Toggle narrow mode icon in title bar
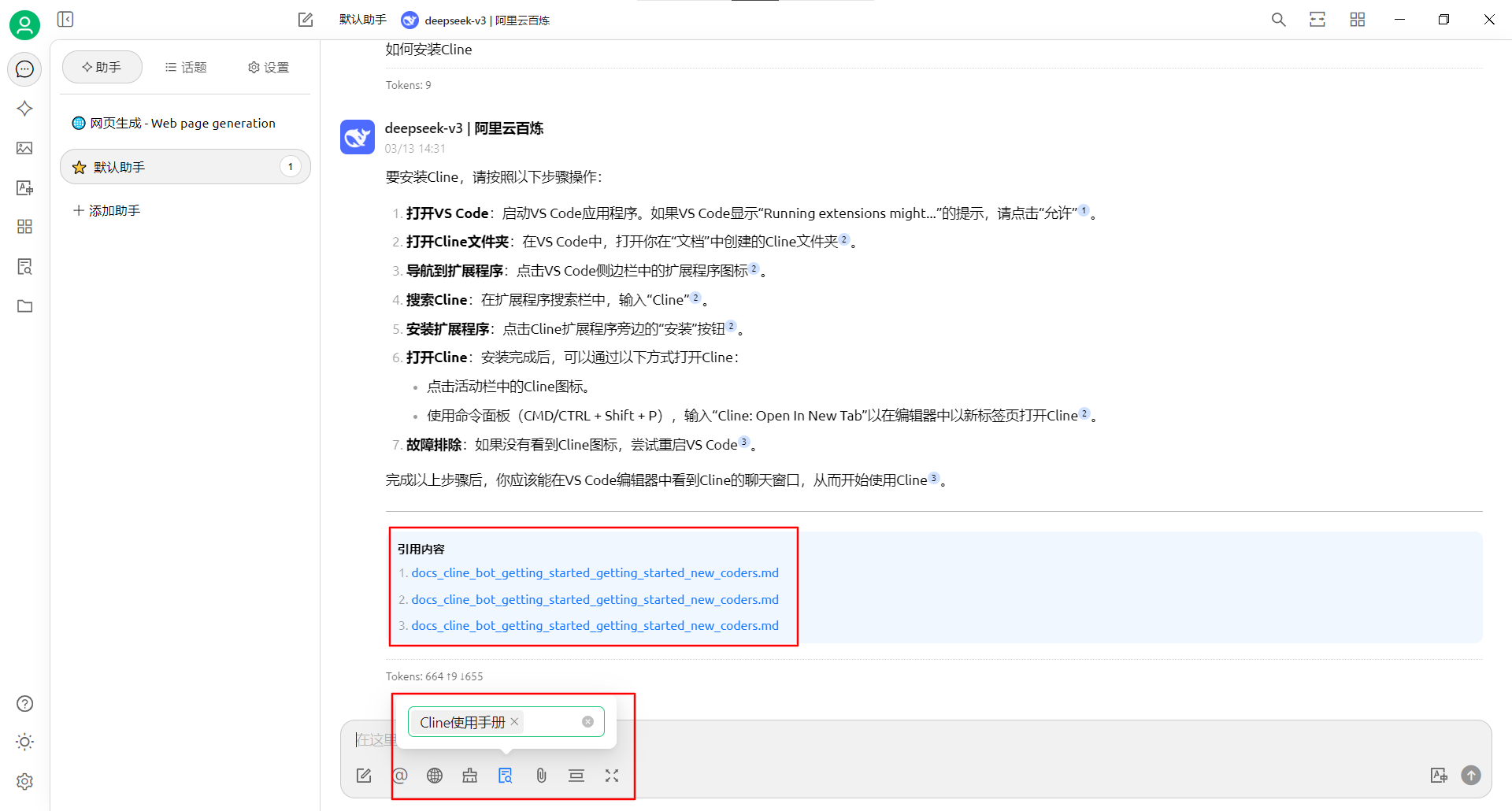This screenshot has width=1512, height=811. click(x=1317, y=20)
